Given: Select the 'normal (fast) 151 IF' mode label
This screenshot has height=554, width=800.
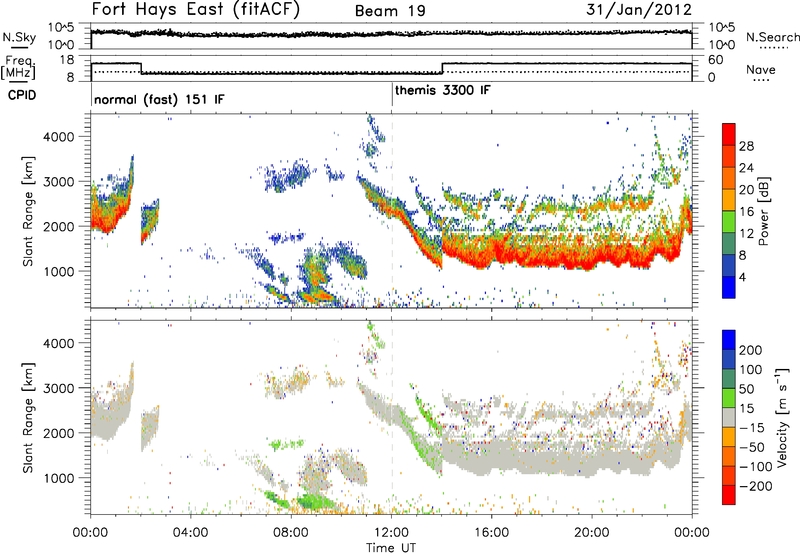Looking at the screenshot, I should point(159,99).
